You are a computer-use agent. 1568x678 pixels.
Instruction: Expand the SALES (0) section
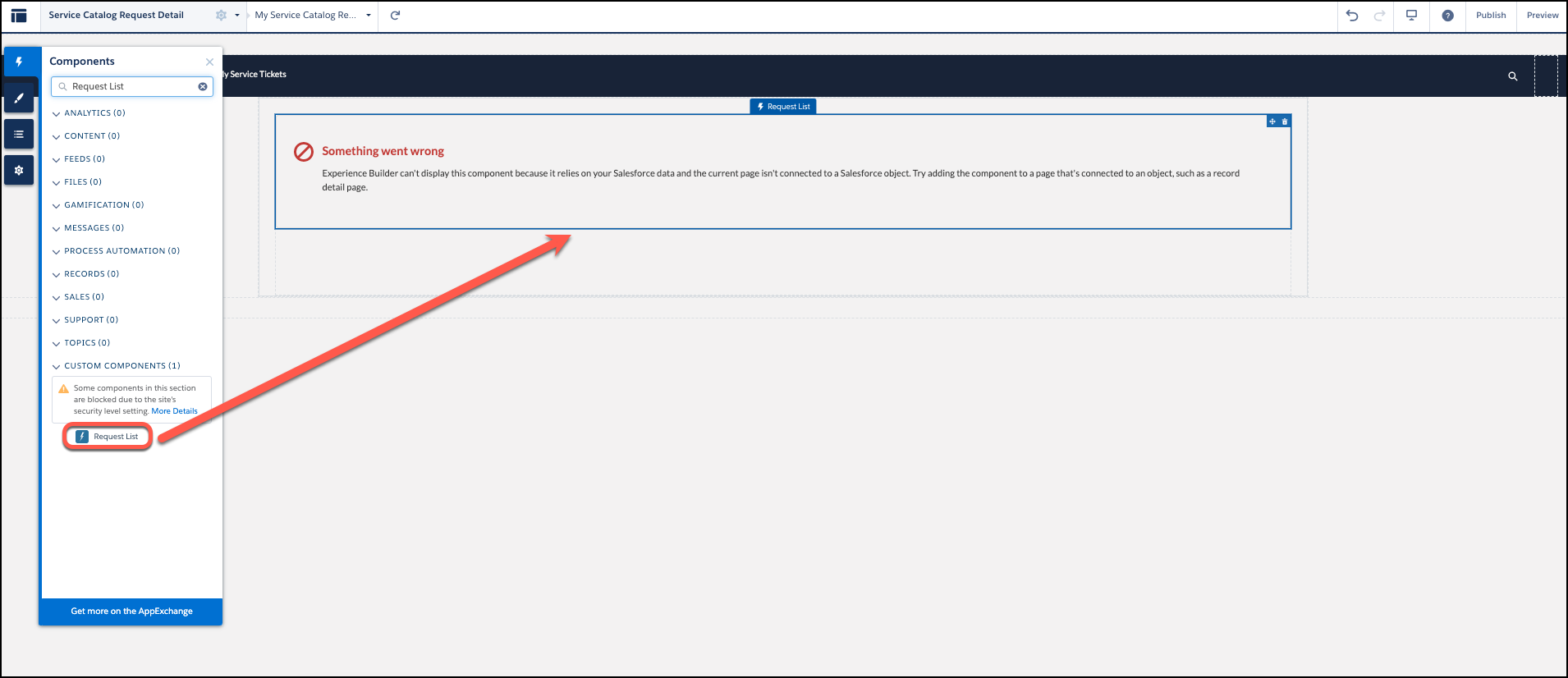click(79, 297)
